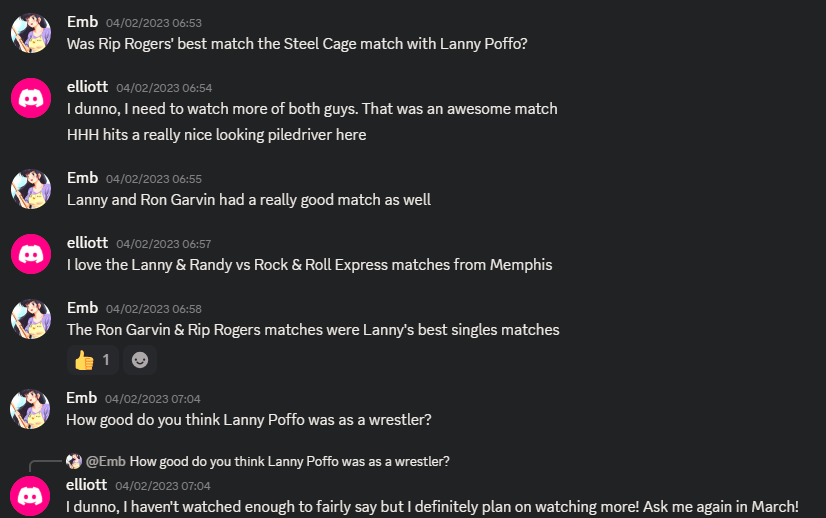This screenshot has width=826, height=518.
Task: Click the add reaction smiley icon
Action: [x=140, y=359]
